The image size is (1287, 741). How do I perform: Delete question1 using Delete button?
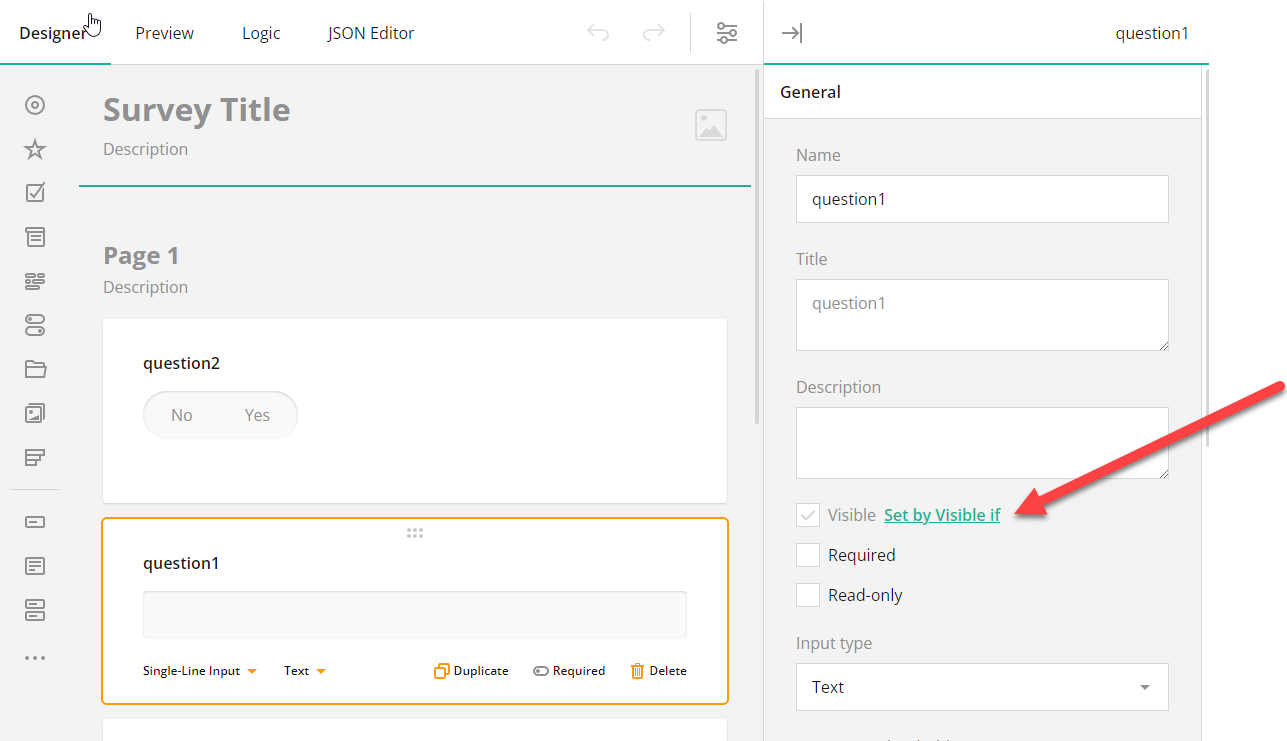point(658,670)
